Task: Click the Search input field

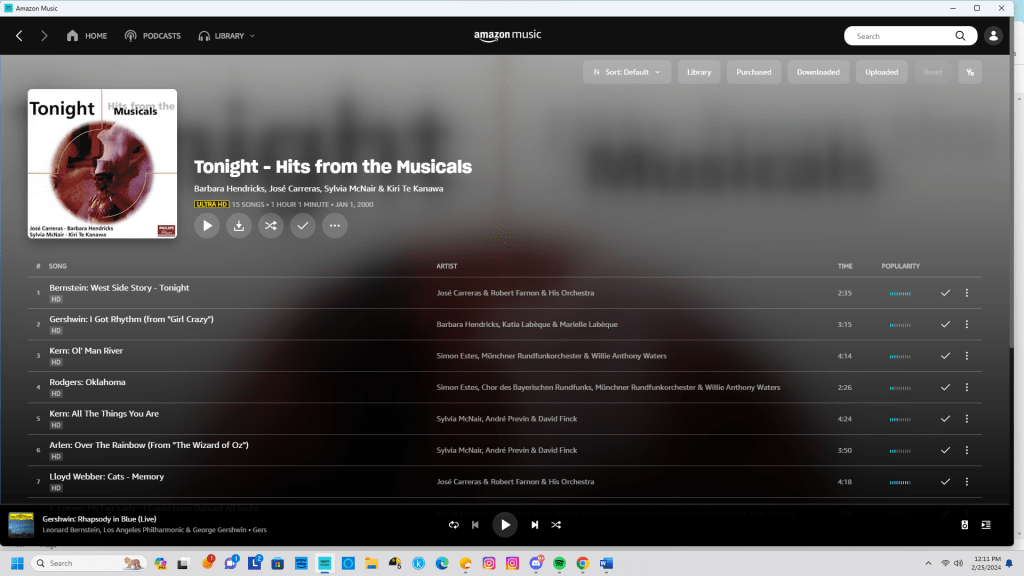Action: point(900,36)
